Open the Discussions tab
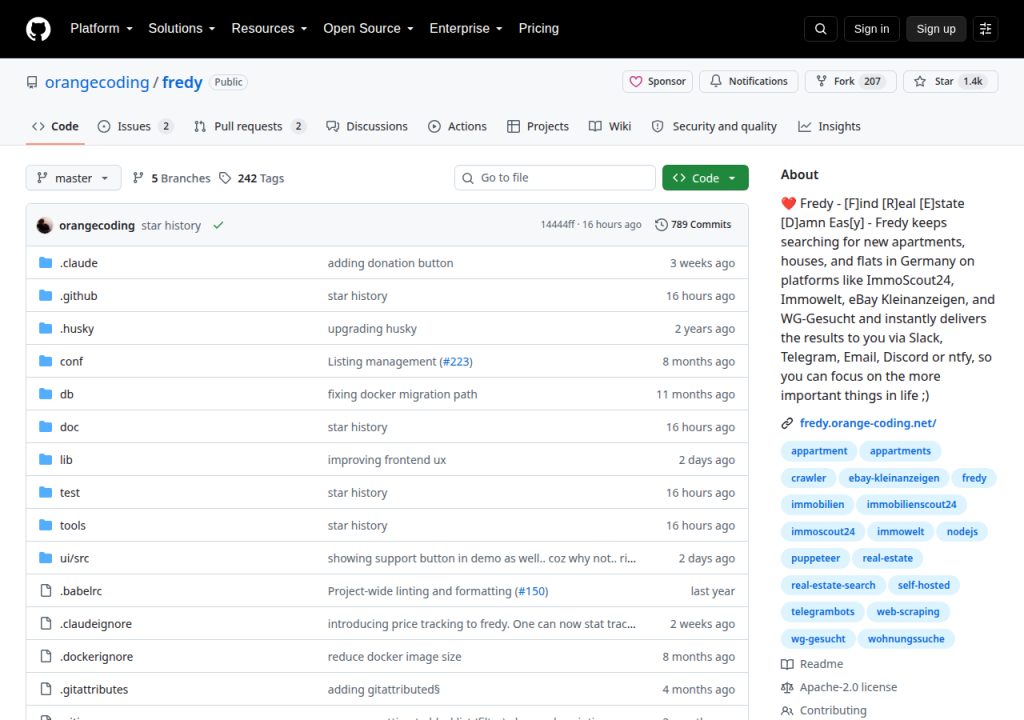Viewport: 1024px width, 720px height. 367,126
